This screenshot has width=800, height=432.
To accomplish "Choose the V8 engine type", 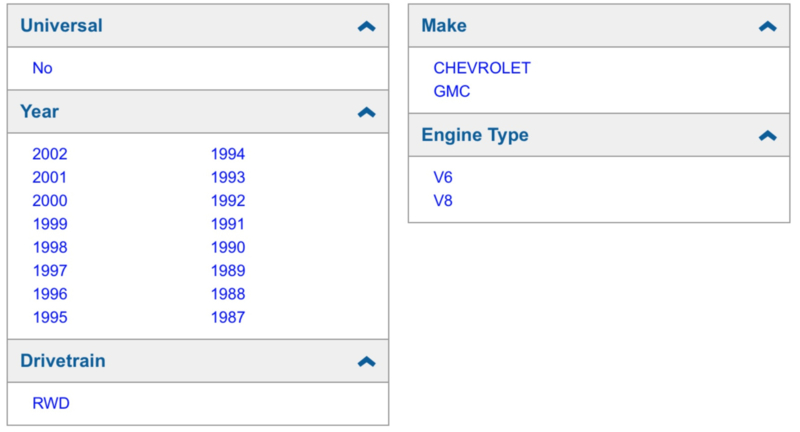I will tap(443, 200).
